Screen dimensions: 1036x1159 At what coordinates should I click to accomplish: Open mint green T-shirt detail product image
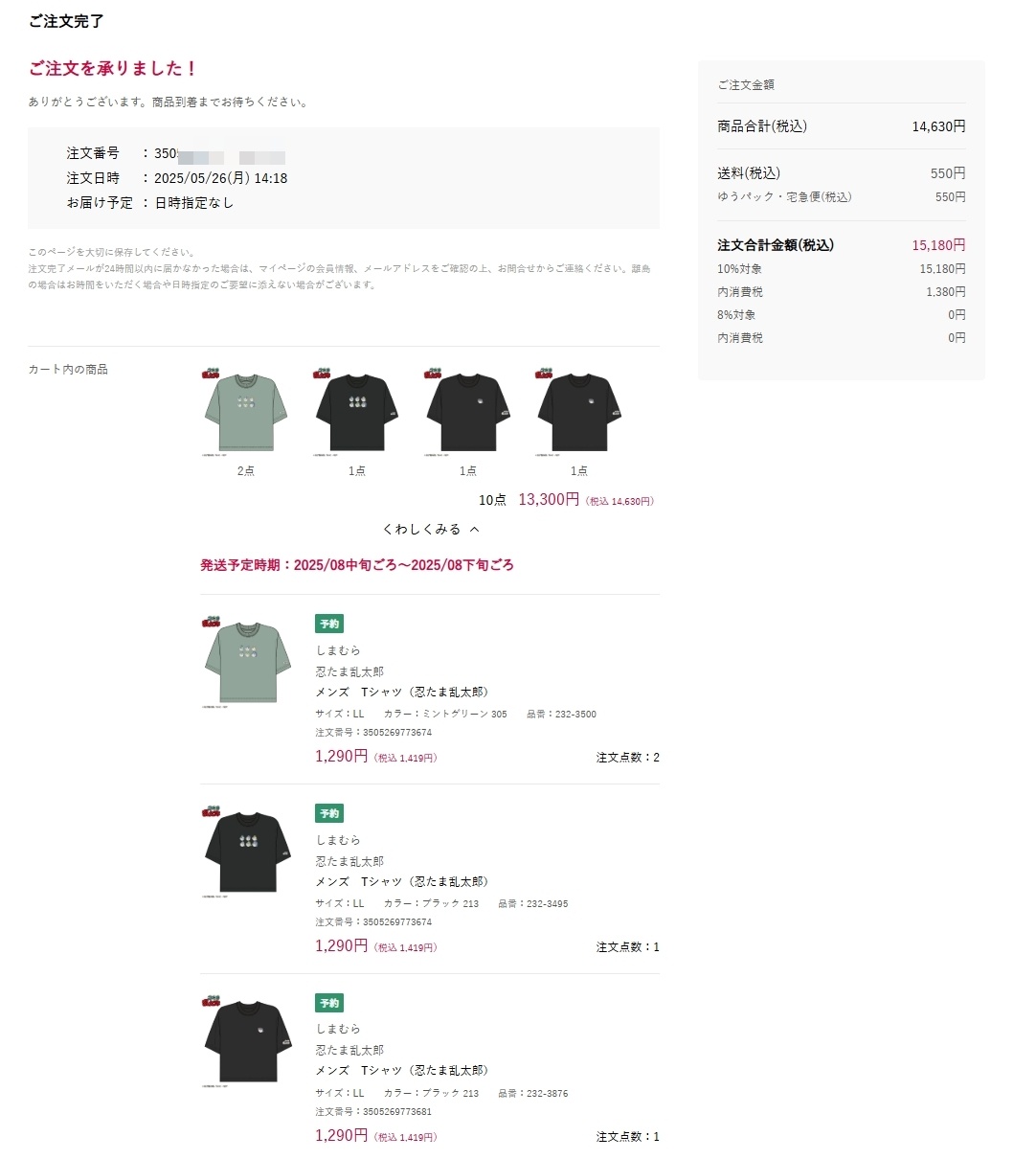click(x=245, y=661)
